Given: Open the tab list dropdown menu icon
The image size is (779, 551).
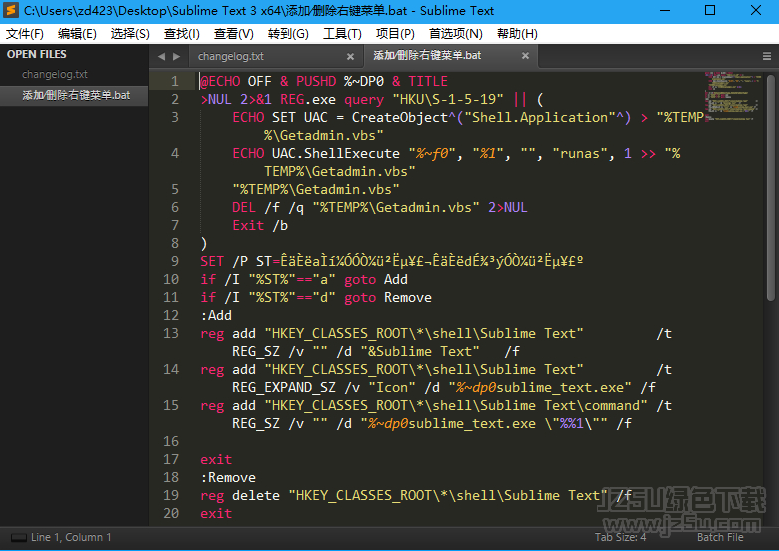Looking at the screenshot, I should click(x=767, y=57).
